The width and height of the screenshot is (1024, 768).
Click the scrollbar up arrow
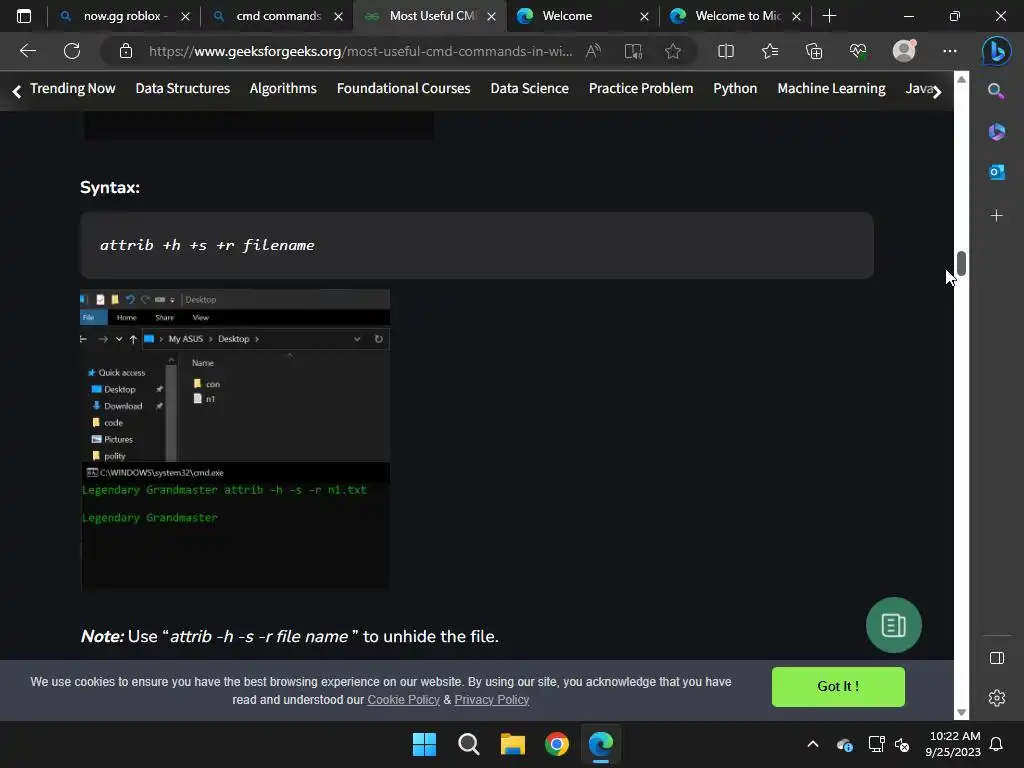coord(961,79)
